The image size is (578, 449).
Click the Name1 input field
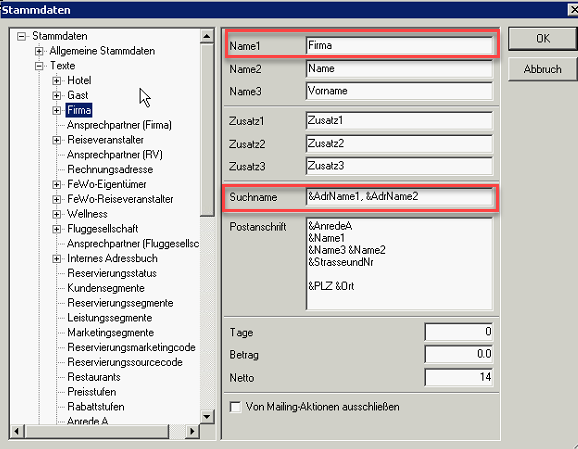(x=399, y=46)
